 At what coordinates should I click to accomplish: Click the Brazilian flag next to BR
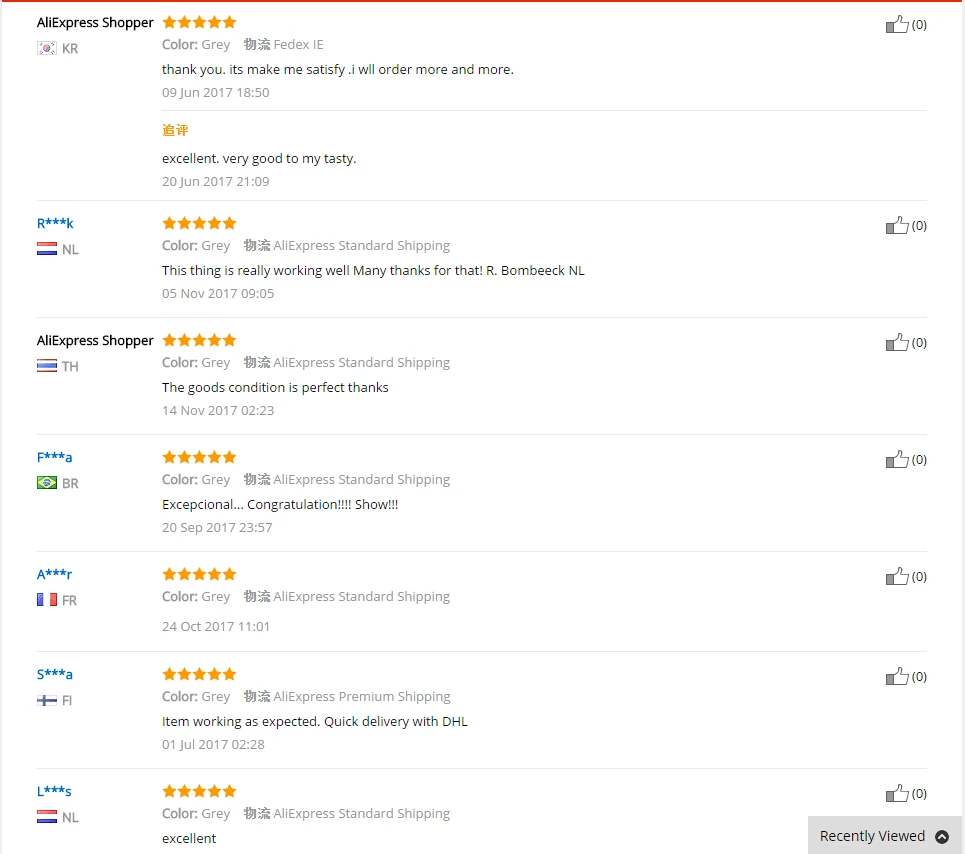47,483
